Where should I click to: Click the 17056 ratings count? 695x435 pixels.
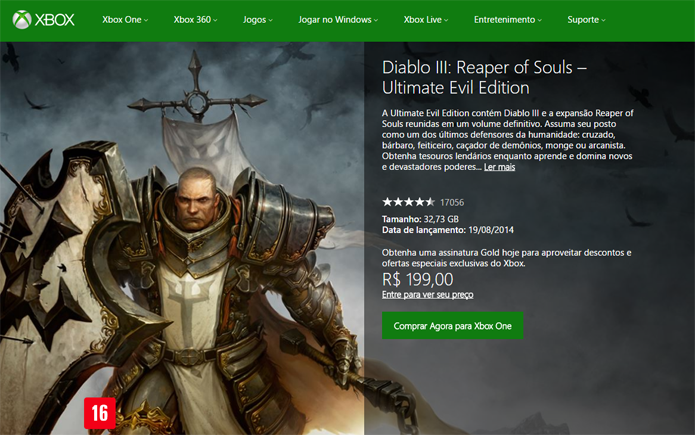(x=452, y=203)
